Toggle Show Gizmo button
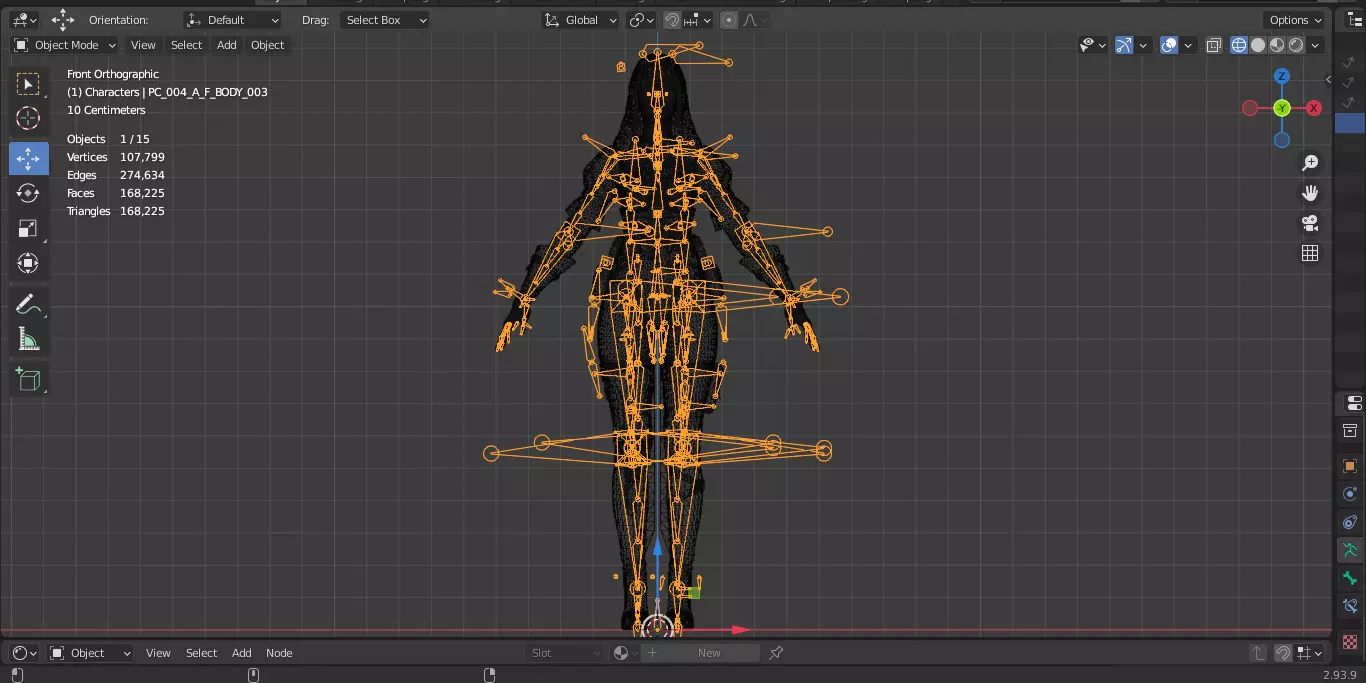Viewport: 1366px width, 683px height. 1124,45
